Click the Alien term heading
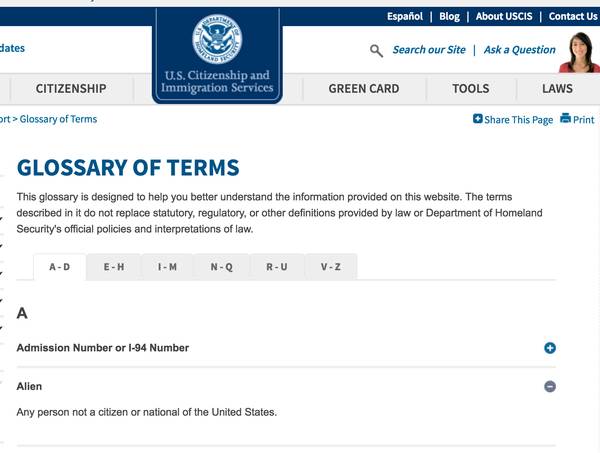This screenshot has height=453, width=600. pyautogui.click(x=29, y=386)
